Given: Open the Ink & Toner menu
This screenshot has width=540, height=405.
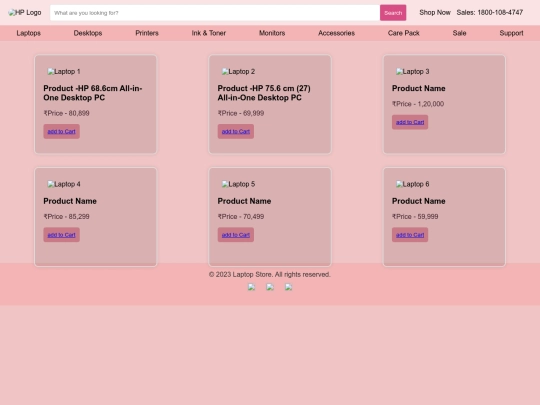Looking at the screenshot, I should [209, 33].
